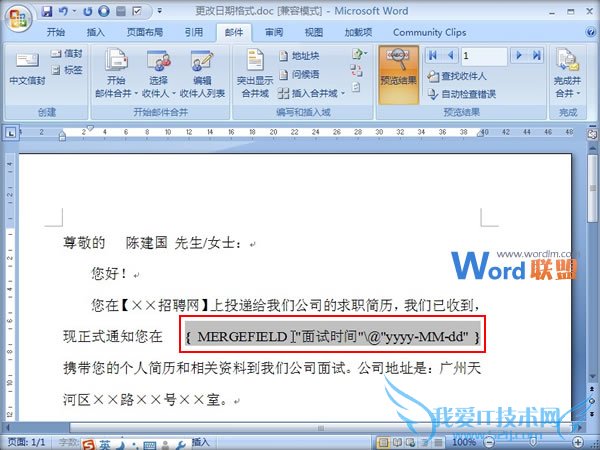
Task: Toggle 插入 insert mode in status bar
Action: click(x=201, y=442)
